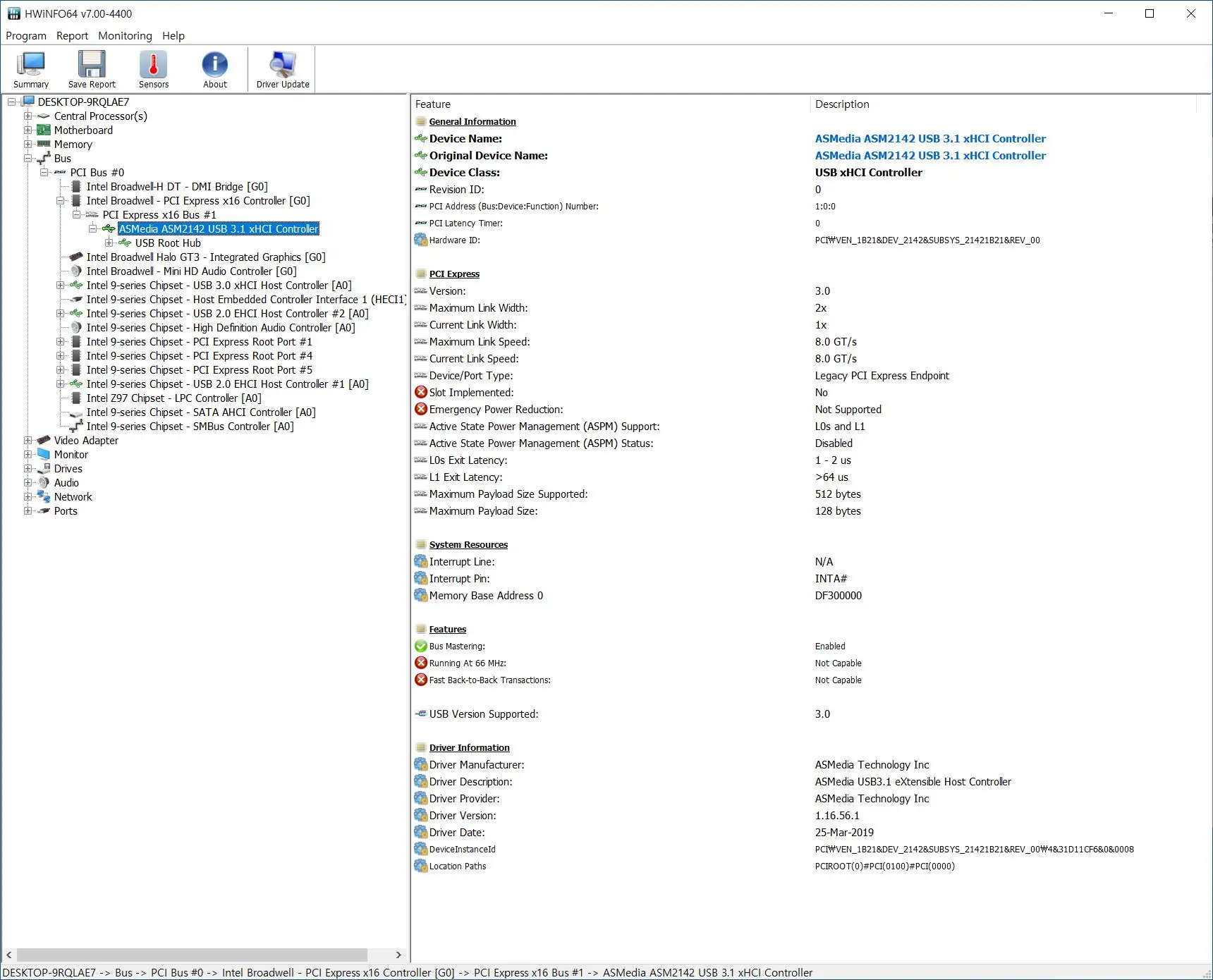The width and height of the screenshot is (1213, 980).
Task: Expand the Drives tree node
Action: [28, 468]
